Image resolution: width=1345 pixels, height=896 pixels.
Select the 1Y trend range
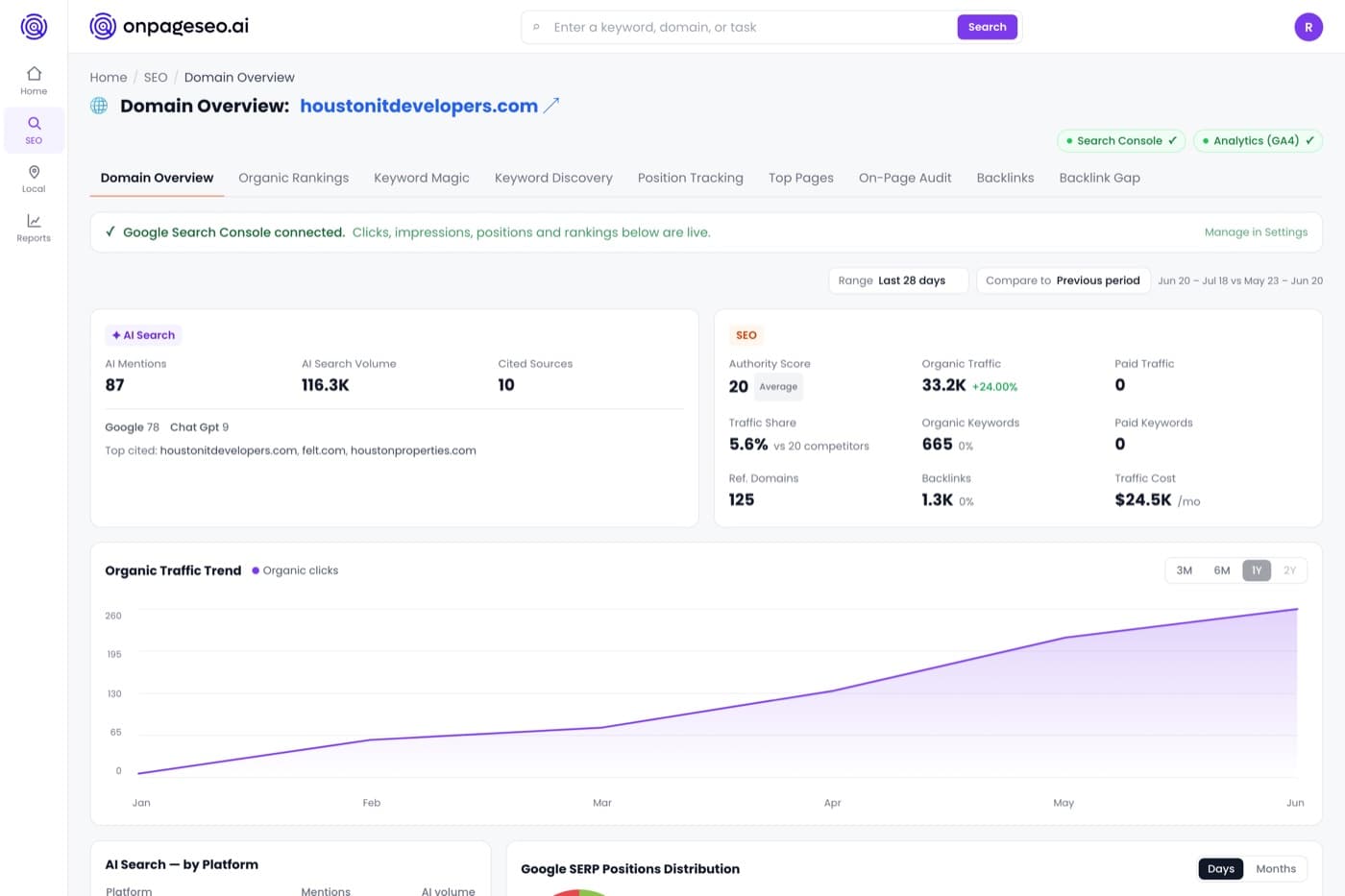point(1257,570)
